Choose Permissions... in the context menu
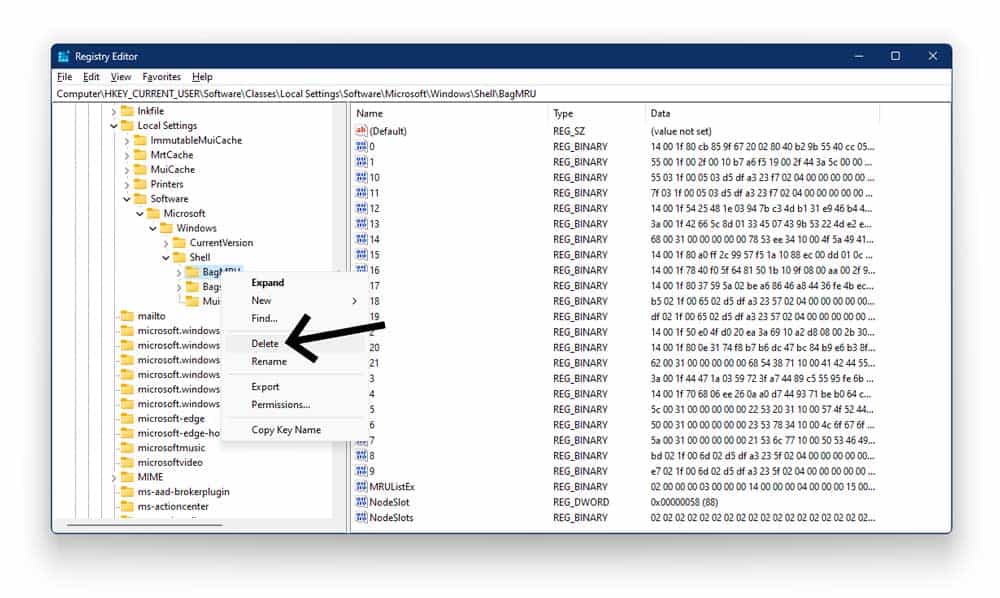Viewport: 1000px width, 598px height. [280, 405]
